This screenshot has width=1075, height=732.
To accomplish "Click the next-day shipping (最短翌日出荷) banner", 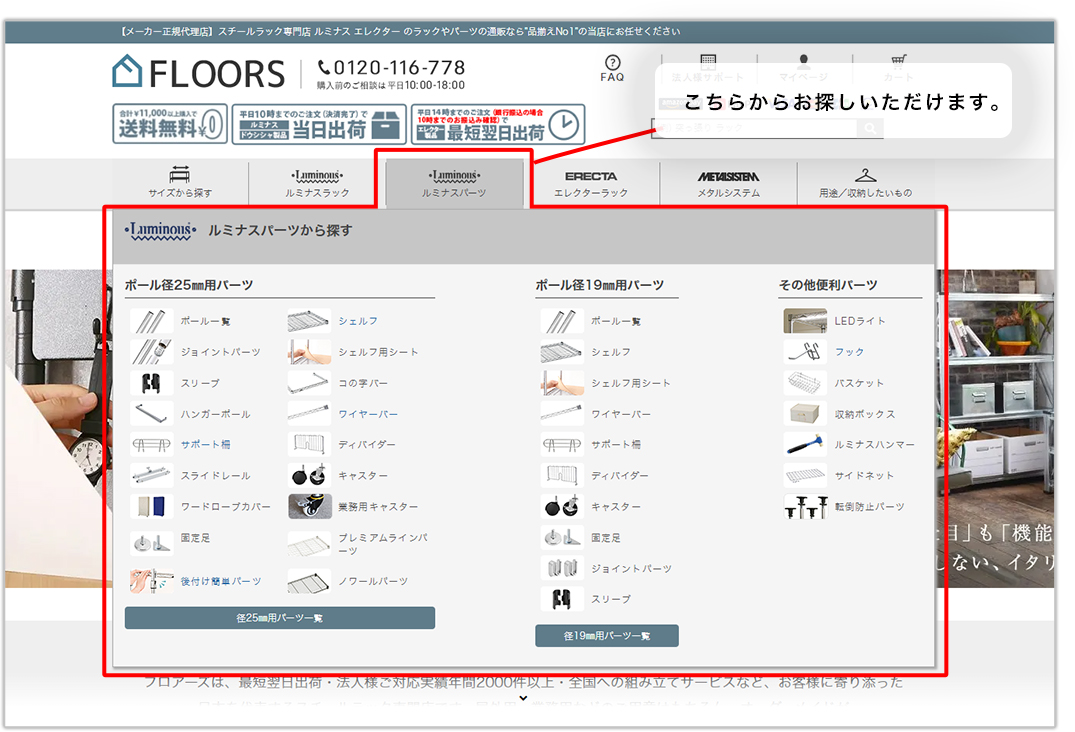I will [498, 123].
